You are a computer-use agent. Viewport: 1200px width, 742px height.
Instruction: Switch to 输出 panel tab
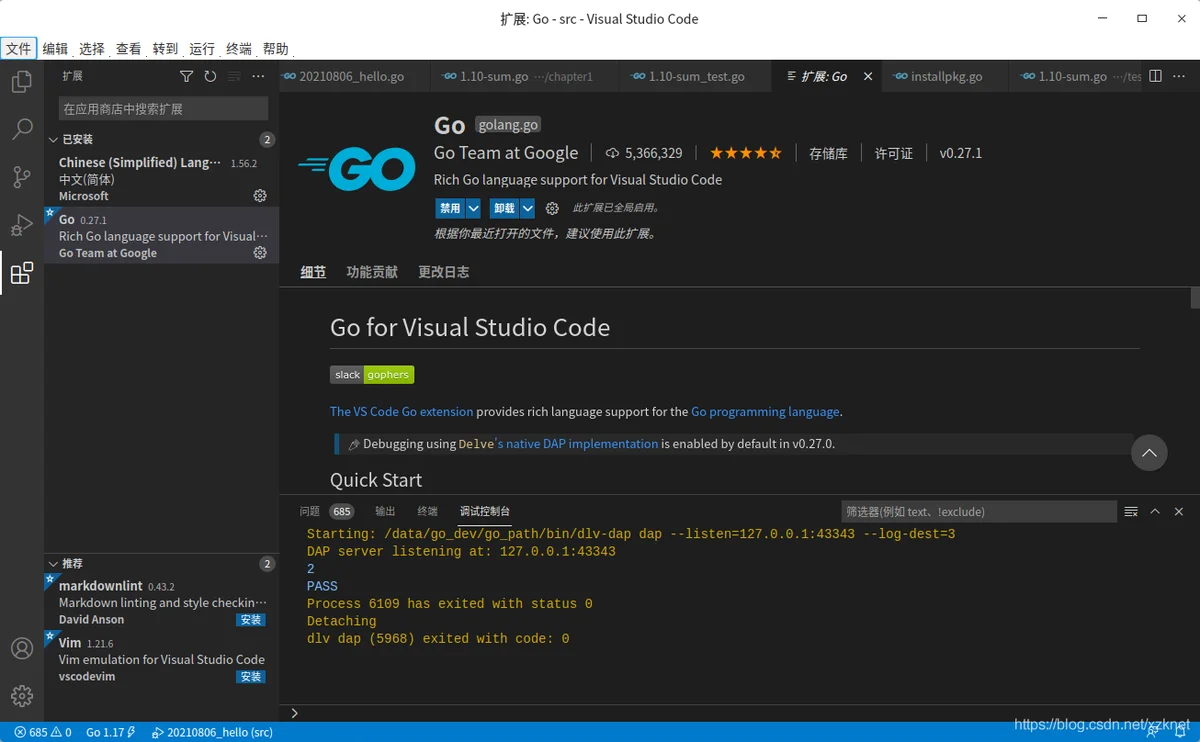(x=385, y=511)
